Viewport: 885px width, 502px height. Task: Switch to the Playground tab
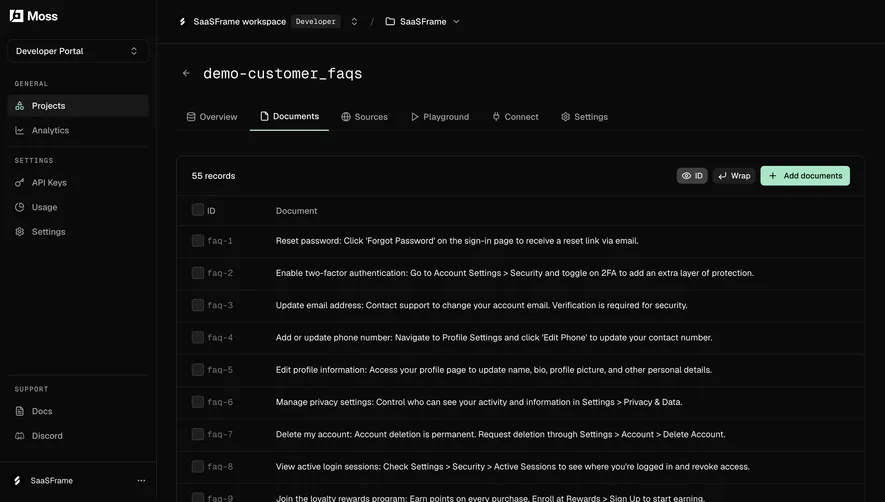[x=440, y=117]
